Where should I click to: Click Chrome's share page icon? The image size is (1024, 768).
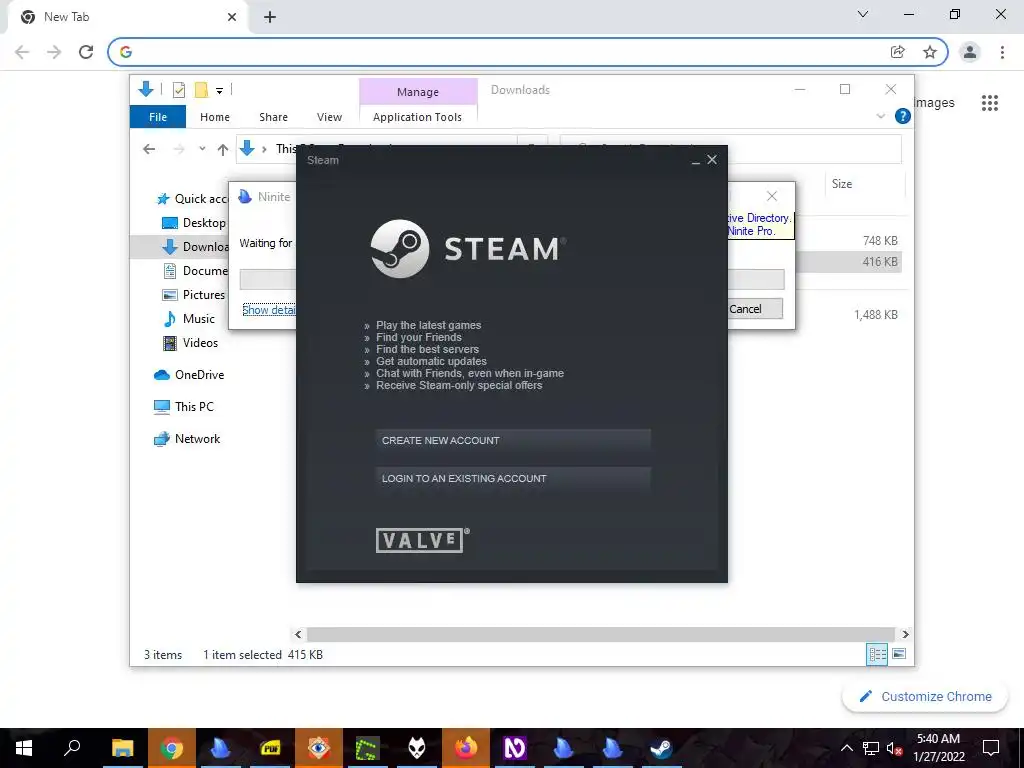tap(898, 52)
